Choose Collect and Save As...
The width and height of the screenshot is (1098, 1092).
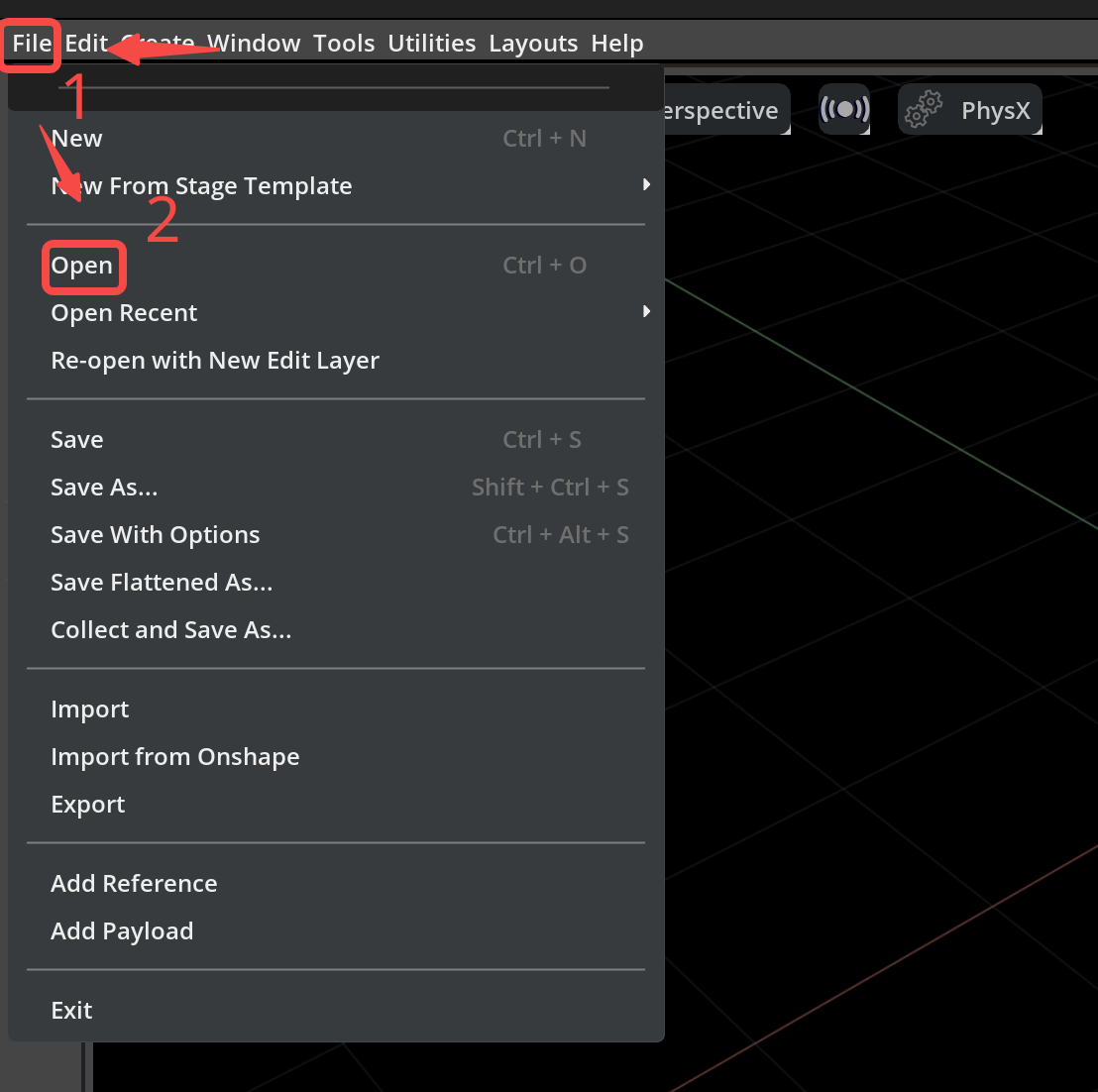tap(336, 630)
